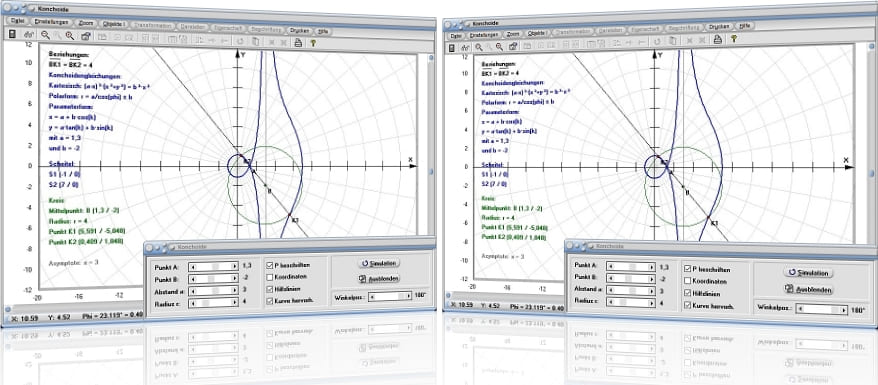The width and height of the screenshot is (878, 385).
Task: Select the zoom out magnifier in the right window toolbar
Action: tap(479, 47)
